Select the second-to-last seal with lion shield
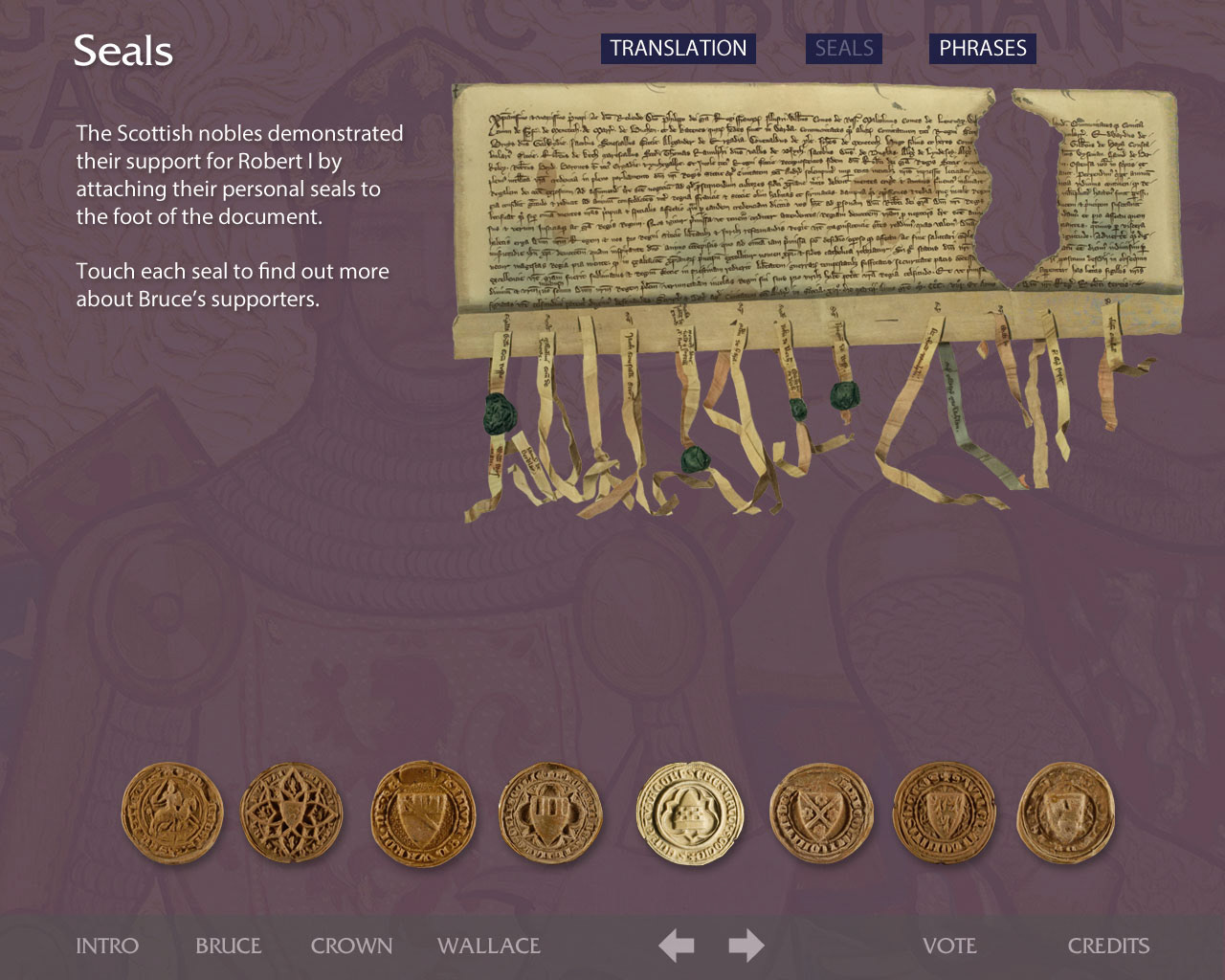The width and height of the screenshot is (1225, 980). [944, 813]
